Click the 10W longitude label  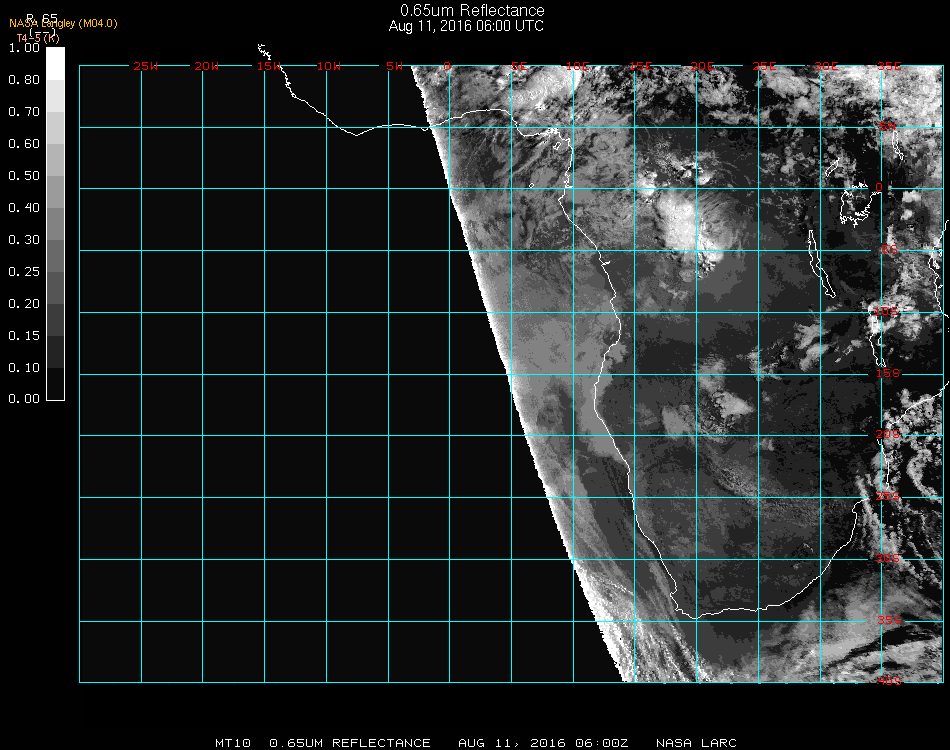click(329, 66)
